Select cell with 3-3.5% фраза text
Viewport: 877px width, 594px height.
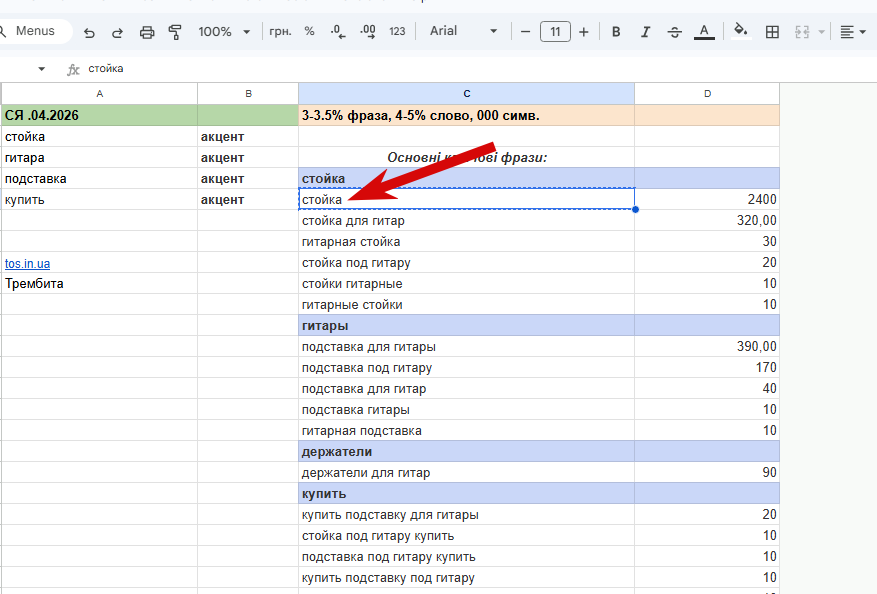pyautogui.click(x=466, y=115)
